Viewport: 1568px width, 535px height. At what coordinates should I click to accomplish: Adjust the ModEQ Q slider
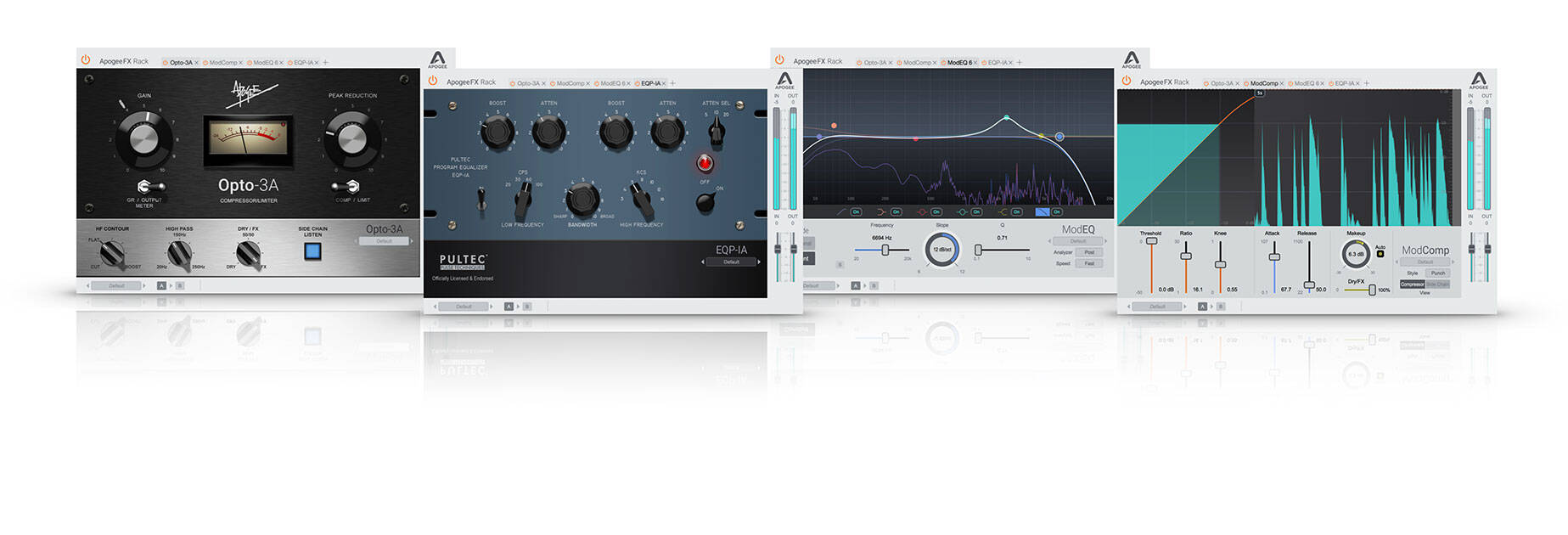1002,250
